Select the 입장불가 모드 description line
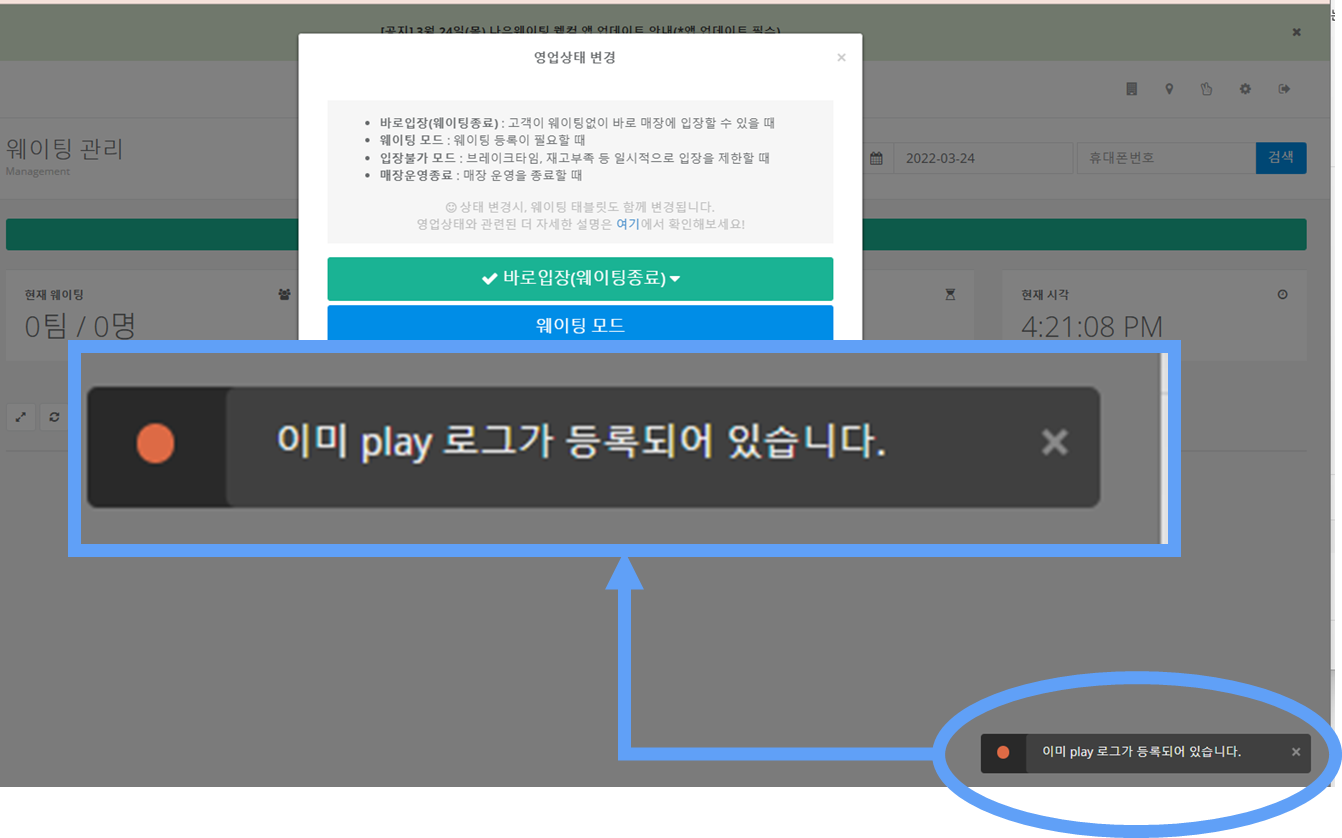The height and width of the screenshot is (838, 1342). (x=574, y=158)
